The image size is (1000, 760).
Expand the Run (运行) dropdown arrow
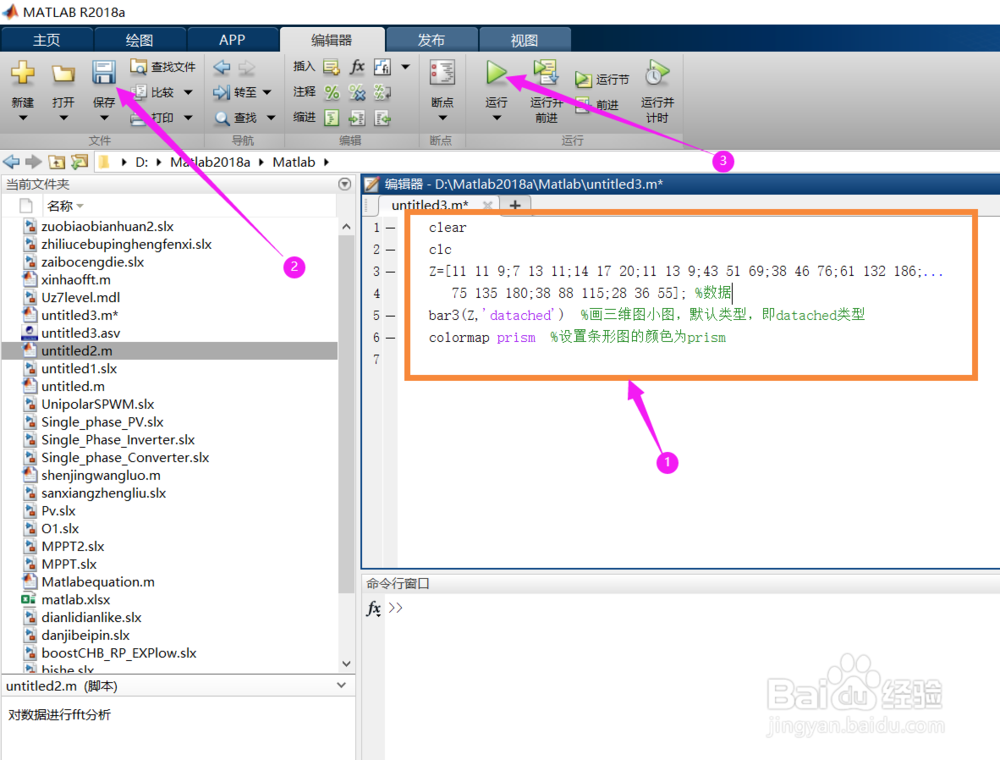(496, 118)
